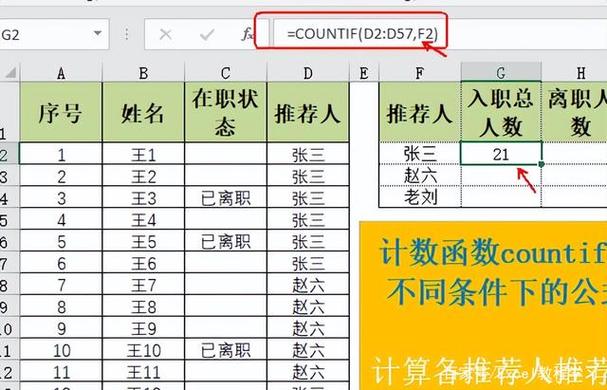The width and height of the screenshot is (607, 390).
Task: Confirm formula entry with the checkmark icon
Action: point(207,35)
